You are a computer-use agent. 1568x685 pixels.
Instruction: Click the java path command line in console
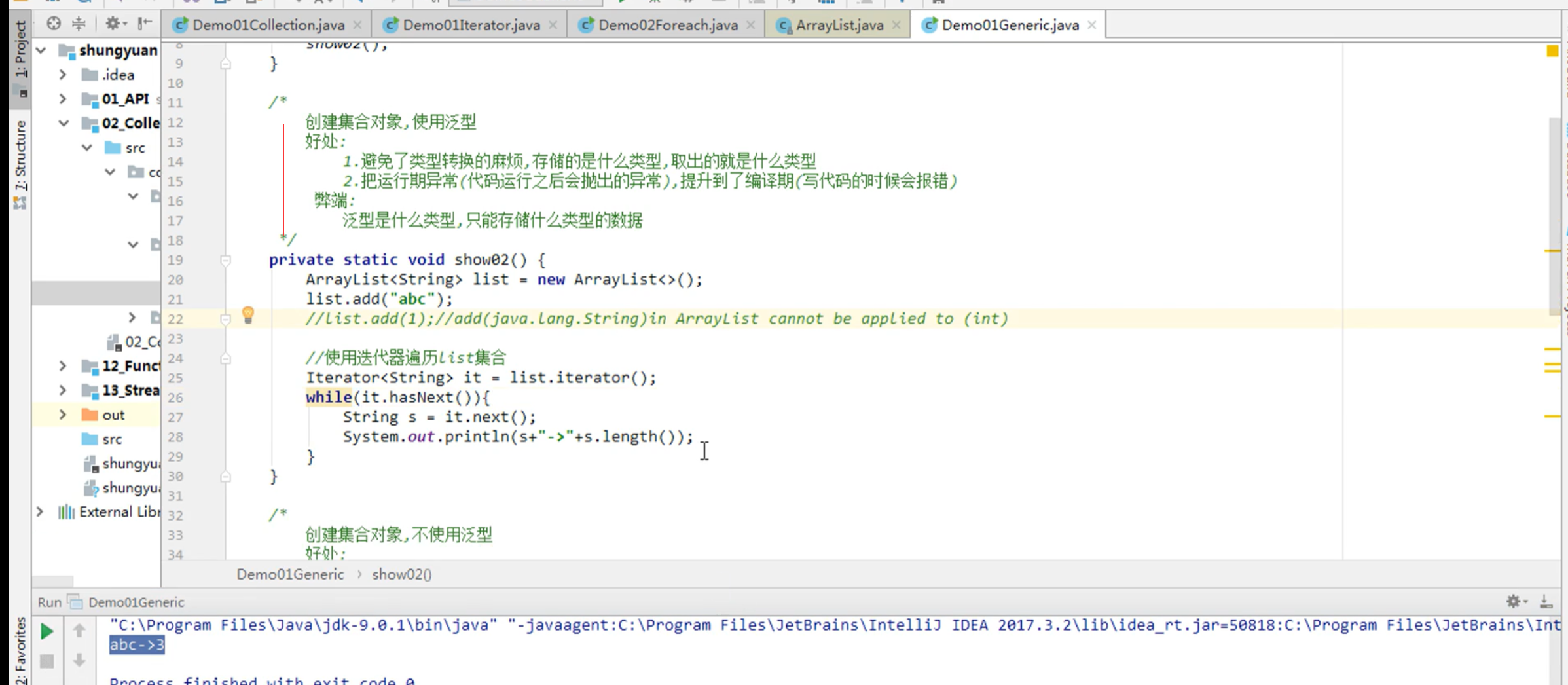click(x=835, y=625)
